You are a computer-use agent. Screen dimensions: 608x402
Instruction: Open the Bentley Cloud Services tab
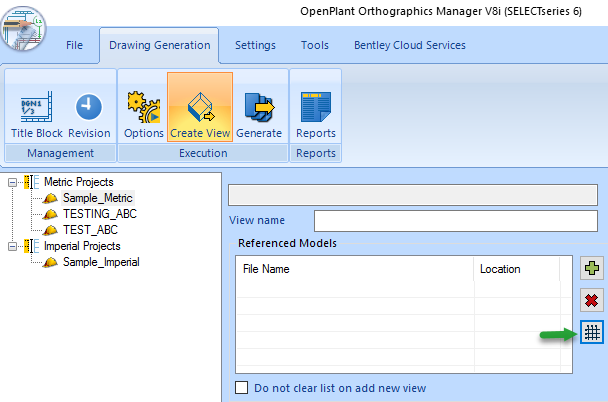409,45
